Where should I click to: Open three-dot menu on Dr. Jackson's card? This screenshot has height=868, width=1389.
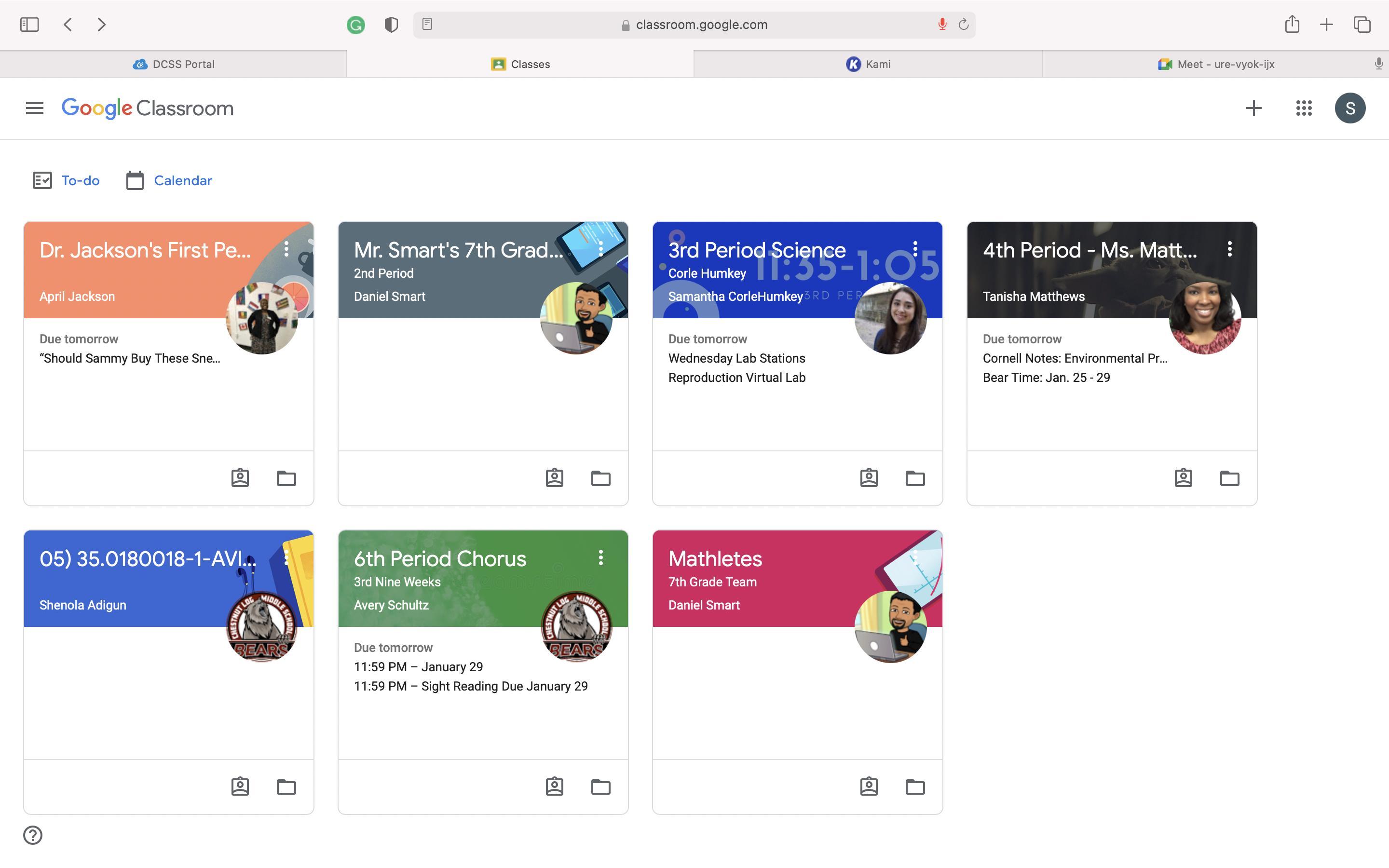tap(286, 248)
